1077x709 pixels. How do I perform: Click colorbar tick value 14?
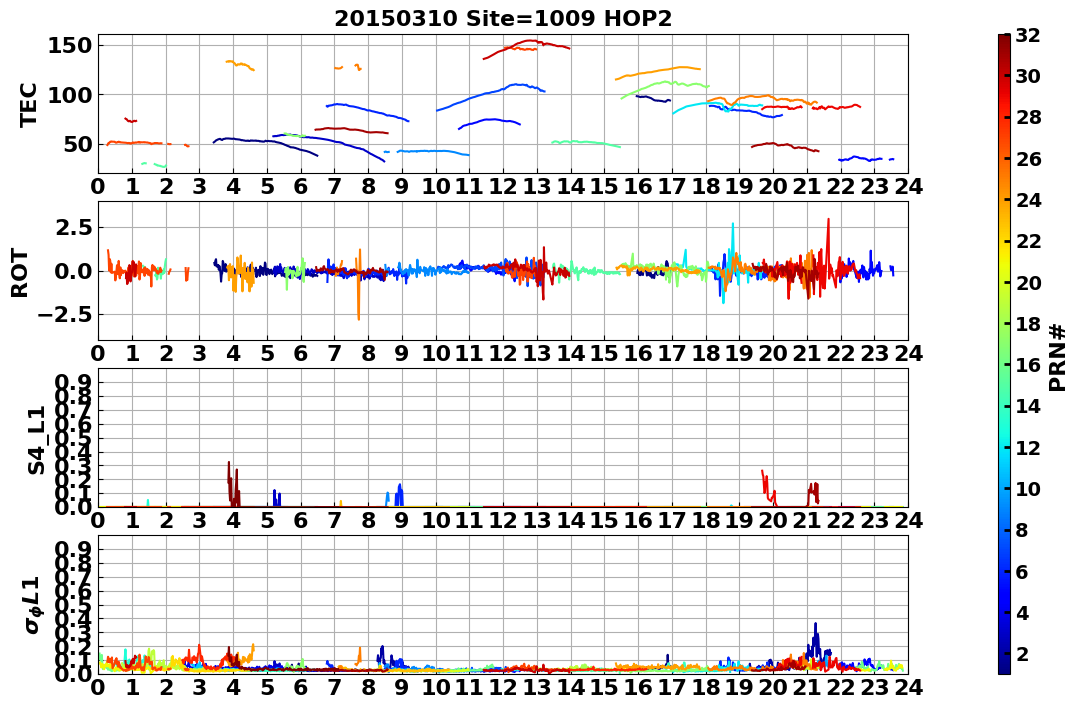pyautogui.click(x=1028, y=405)
